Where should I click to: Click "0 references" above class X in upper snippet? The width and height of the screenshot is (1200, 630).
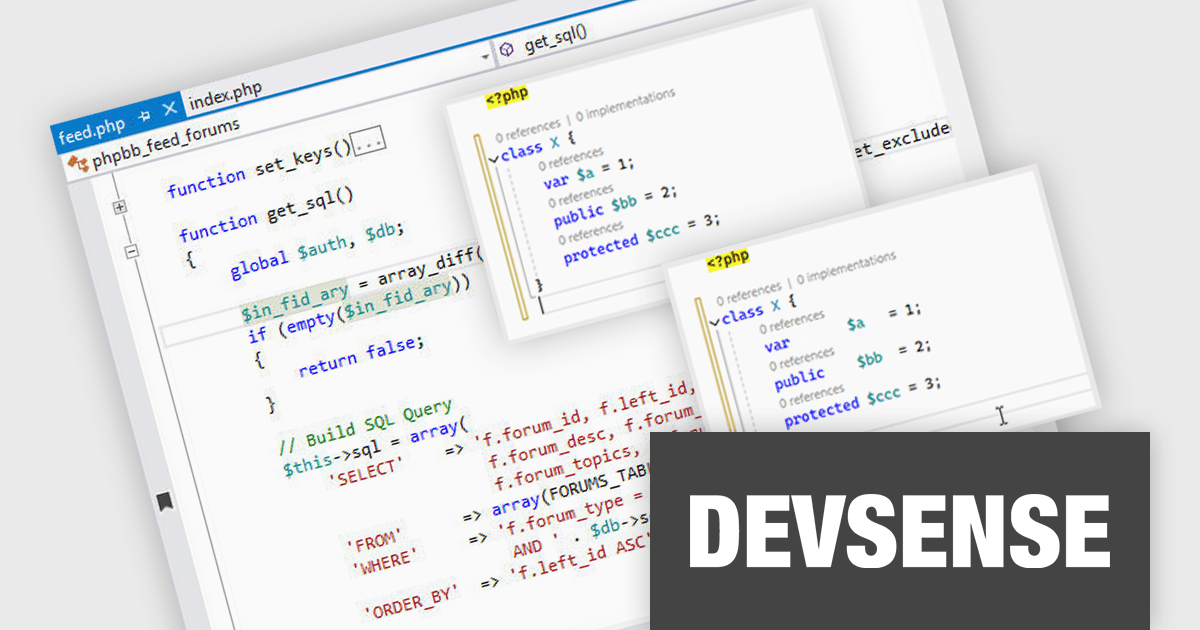526,131
